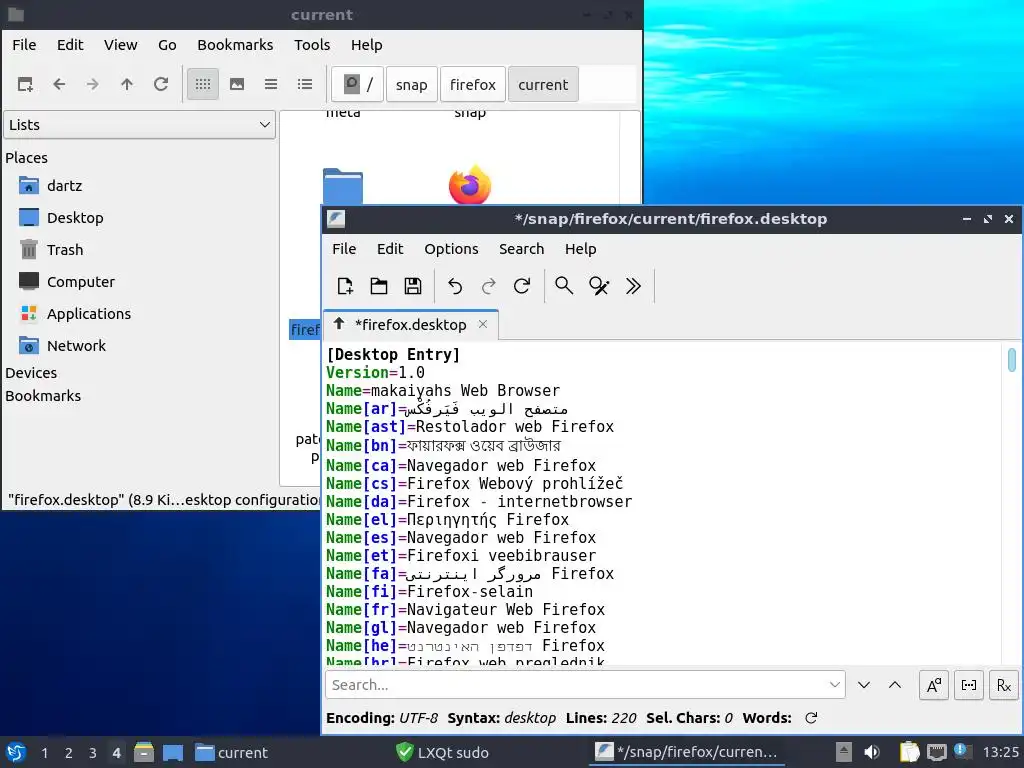Screen dimensions: 1024x768
Task: Open the file manager Bookmarks menu
Action: (x=235, y=45)
